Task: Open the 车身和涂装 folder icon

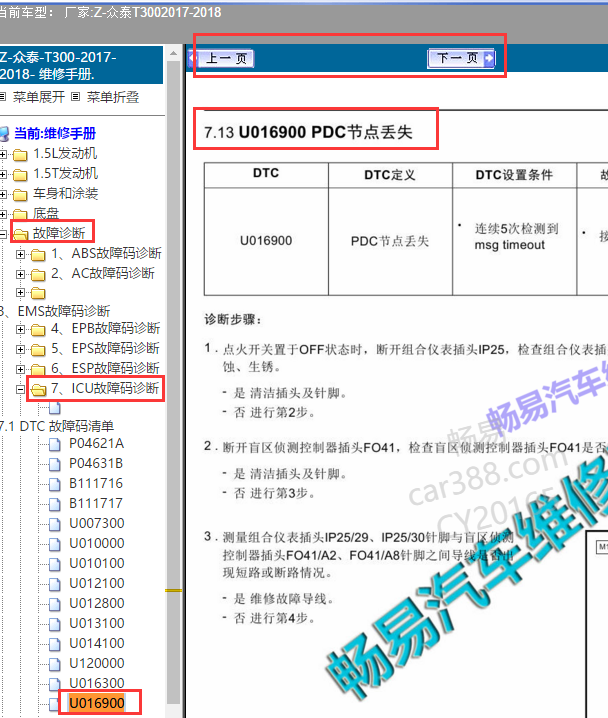Action: 20,195
